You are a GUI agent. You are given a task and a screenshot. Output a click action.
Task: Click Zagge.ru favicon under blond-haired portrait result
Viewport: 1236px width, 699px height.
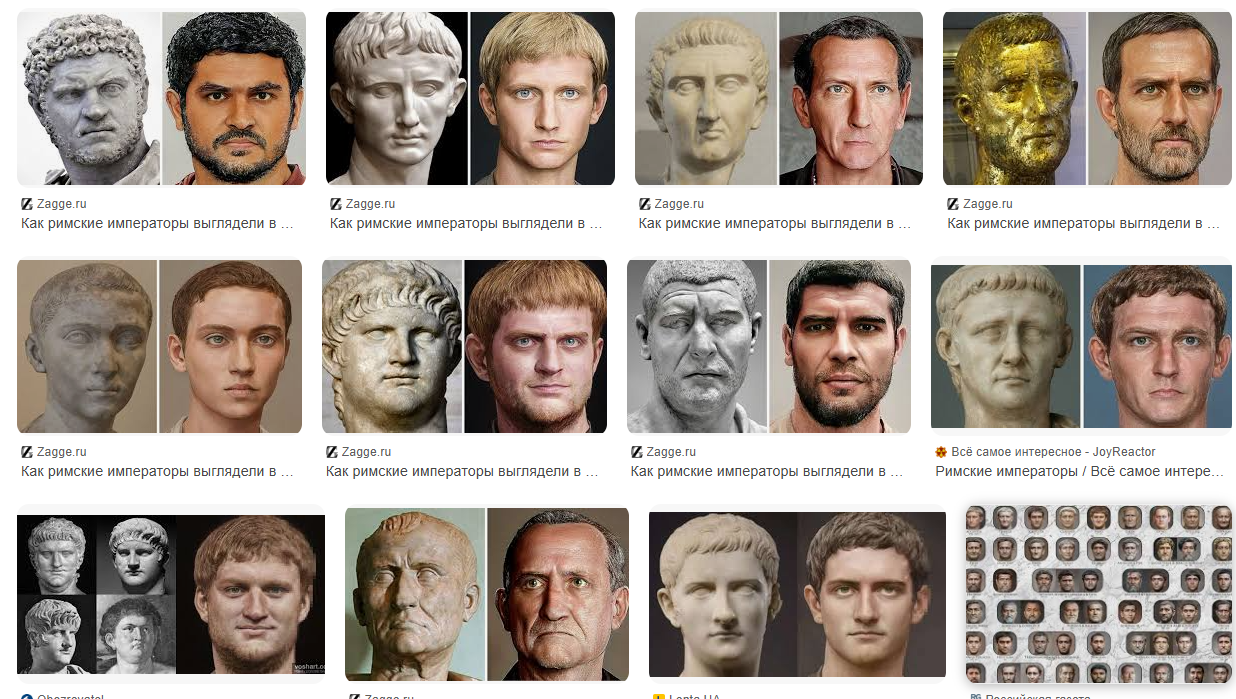tap(335, 204)
